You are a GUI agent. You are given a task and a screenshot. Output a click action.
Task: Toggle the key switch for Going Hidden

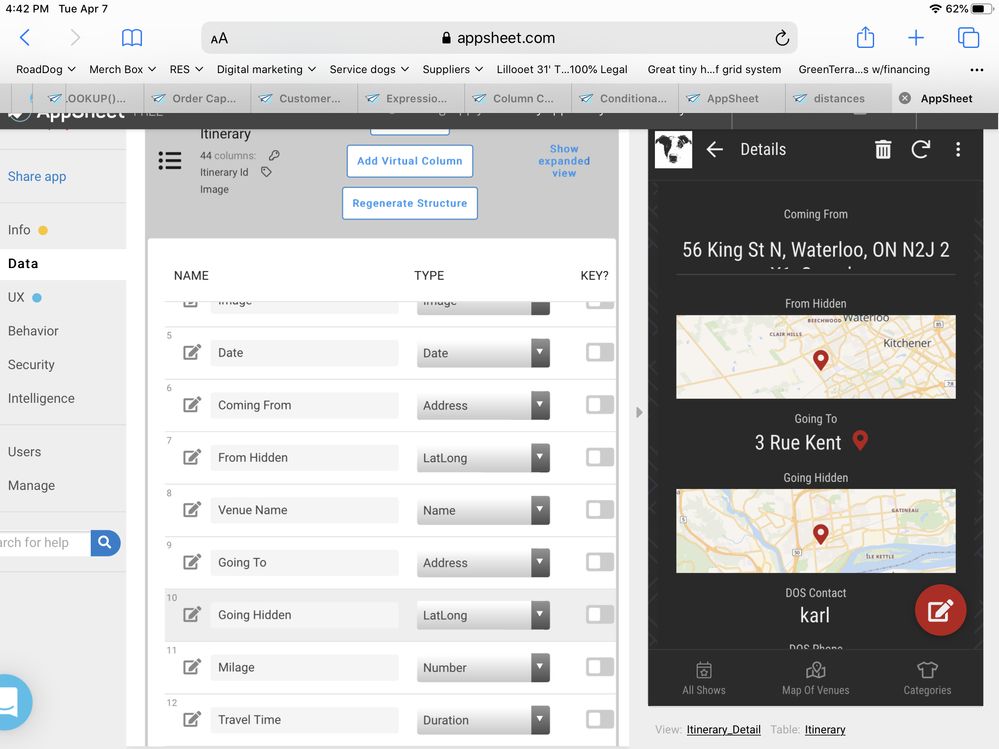(x=600, y=614)
